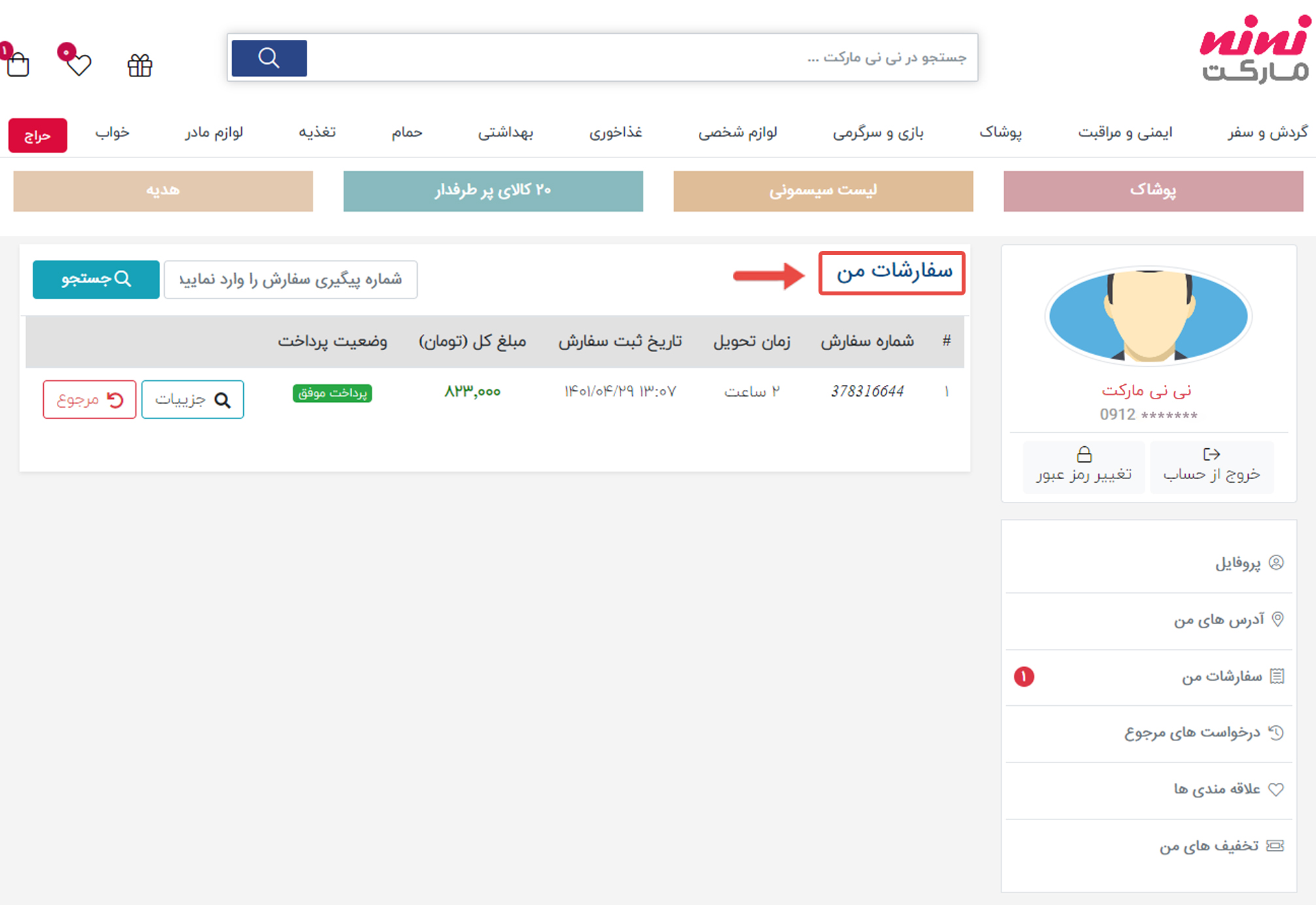1316x905 pixels.
Task: Open the wishlist heart icon in header
Action: pyautogui.click(x=78, y=64)
